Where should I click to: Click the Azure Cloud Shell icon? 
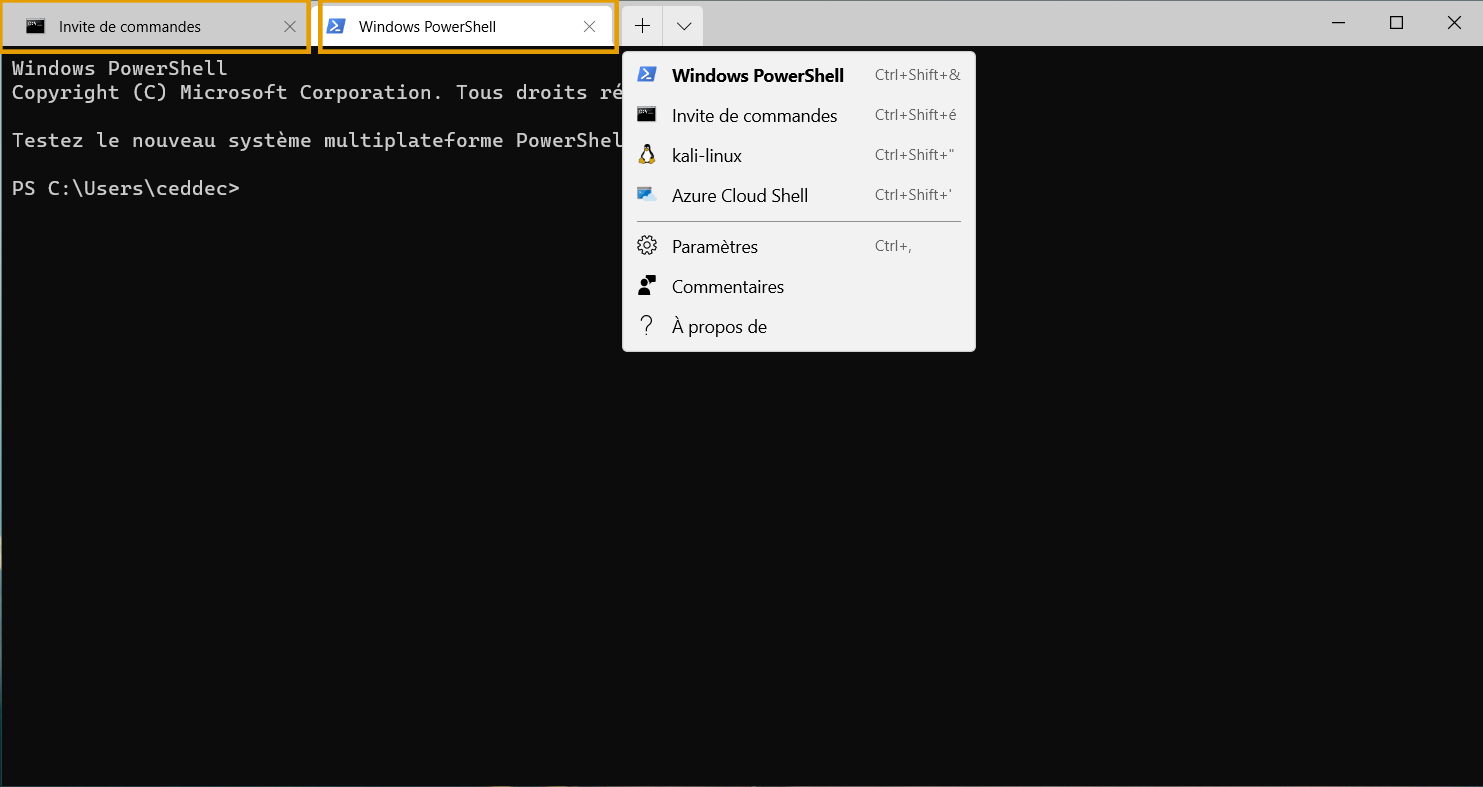[x=647, y=195]
